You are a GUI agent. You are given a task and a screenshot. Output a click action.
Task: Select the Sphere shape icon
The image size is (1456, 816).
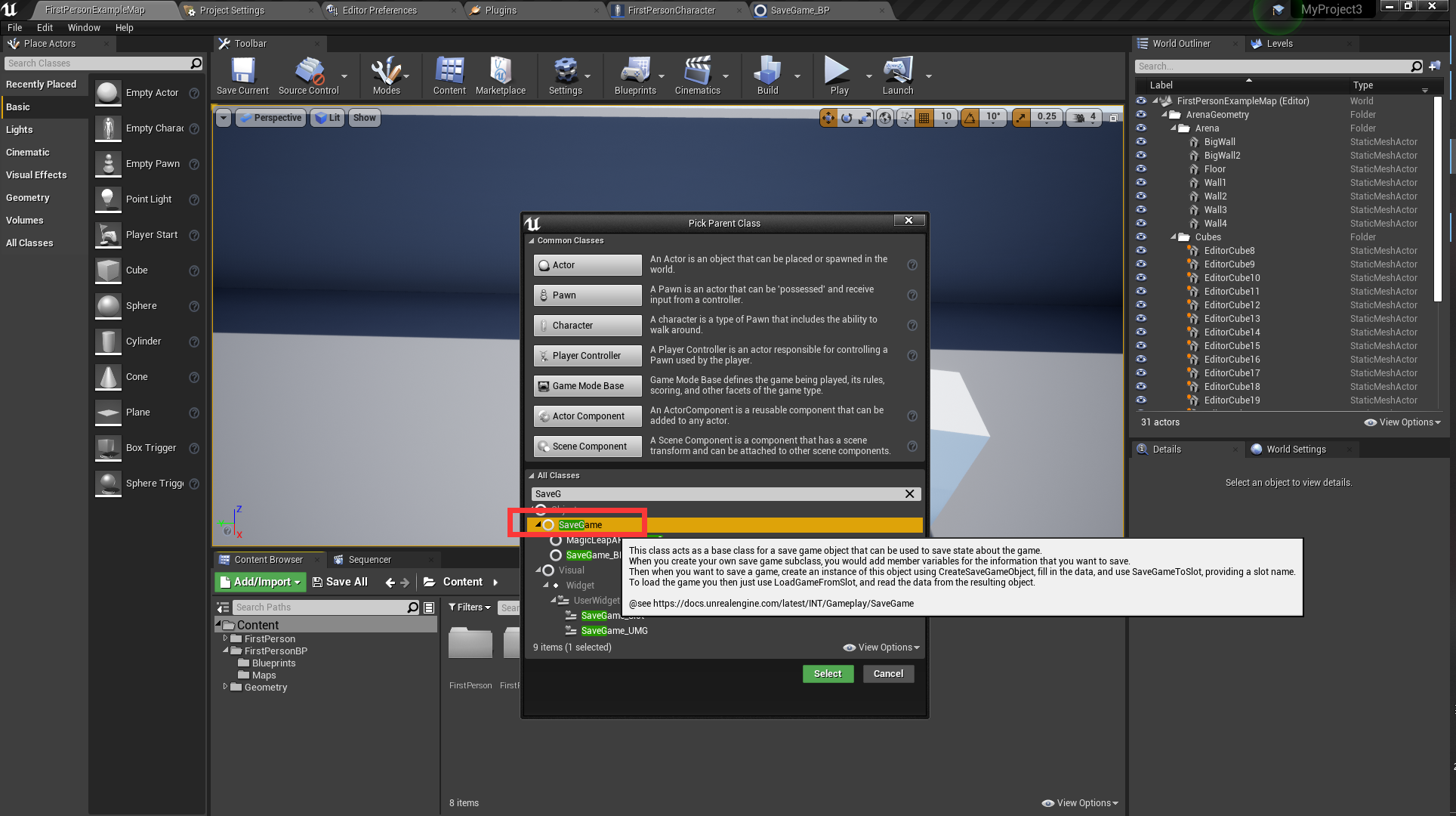pos(108,306)
